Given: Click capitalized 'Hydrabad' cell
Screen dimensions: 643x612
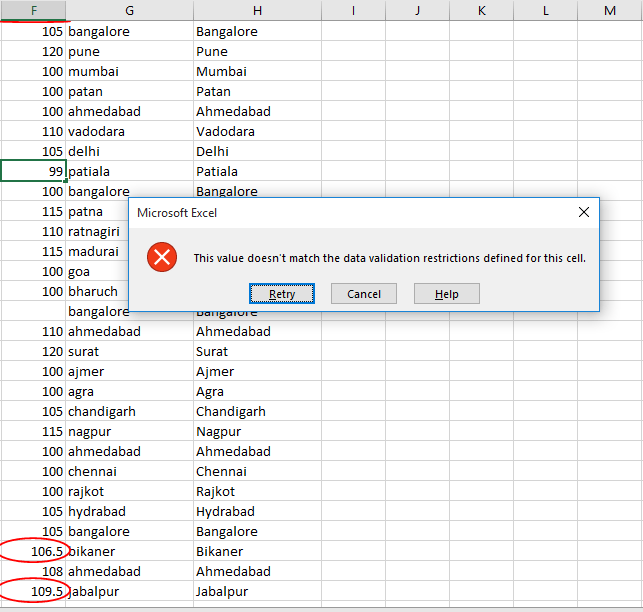Looking at the screenshot, I should pos(257,511).
